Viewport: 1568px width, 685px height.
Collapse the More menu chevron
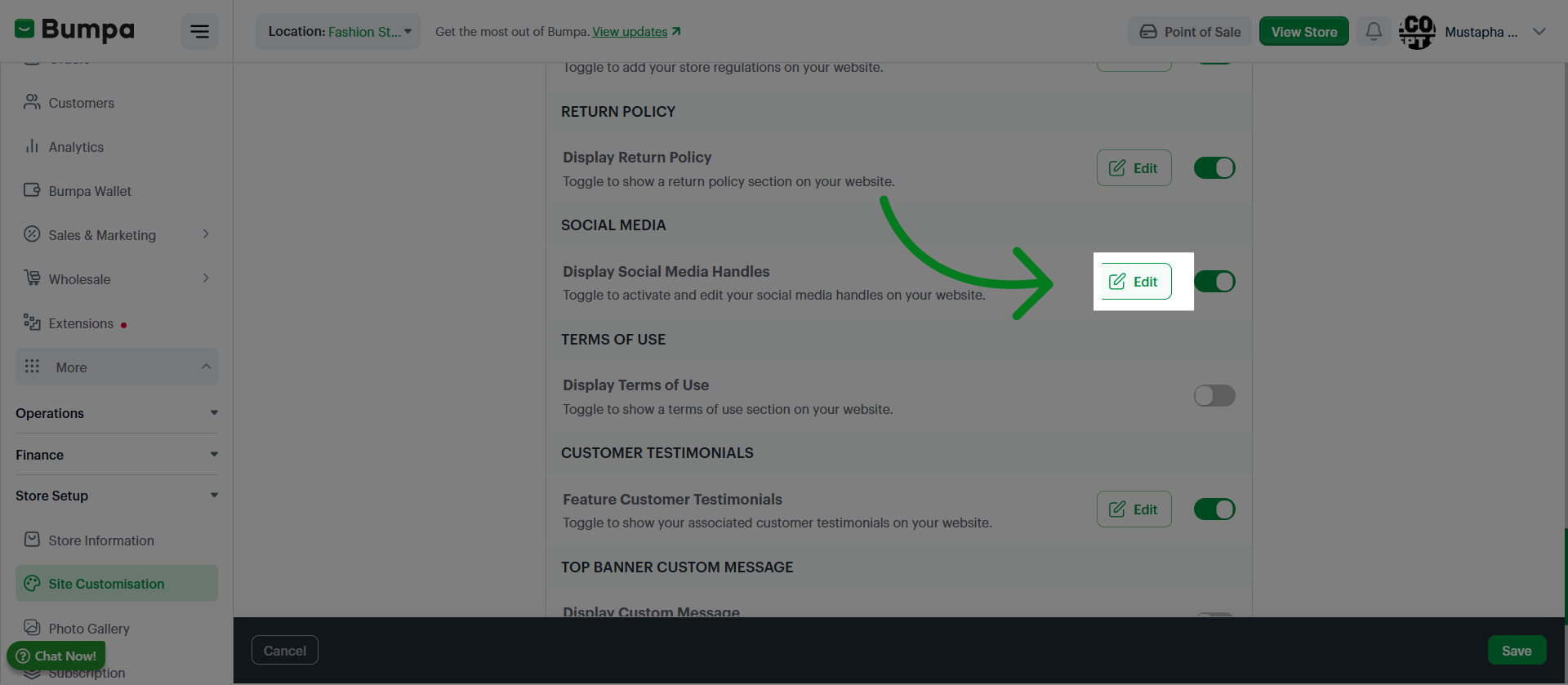[x=206, y=367]
